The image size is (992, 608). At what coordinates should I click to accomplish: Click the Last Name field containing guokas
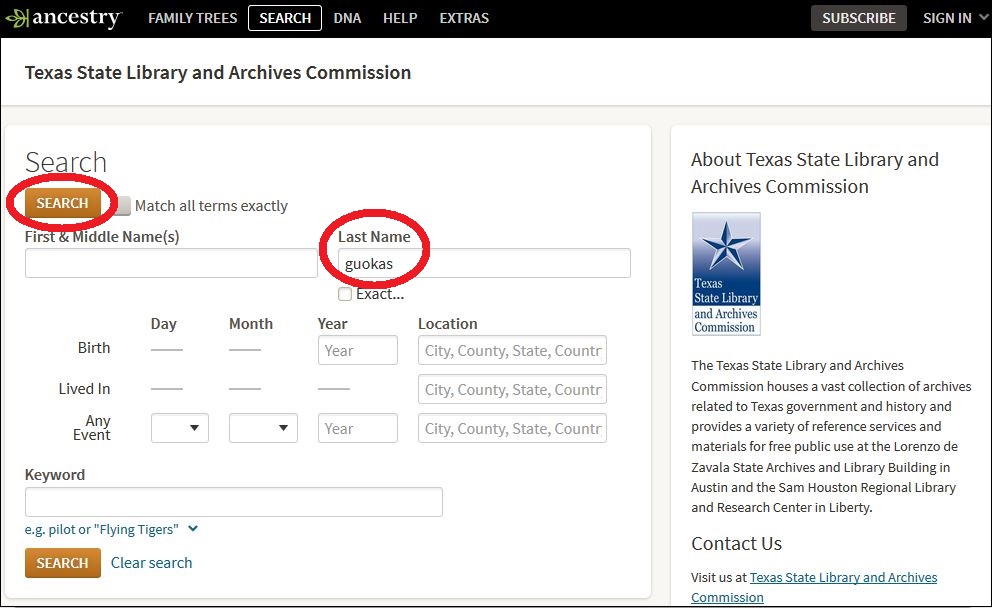click(484, 263)
